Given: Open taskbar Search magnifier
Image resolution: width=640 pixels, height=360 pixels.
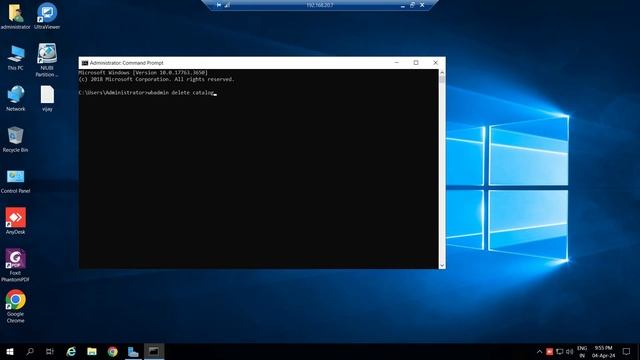Looking at the screenshot, I should click(x=30, y=351).
